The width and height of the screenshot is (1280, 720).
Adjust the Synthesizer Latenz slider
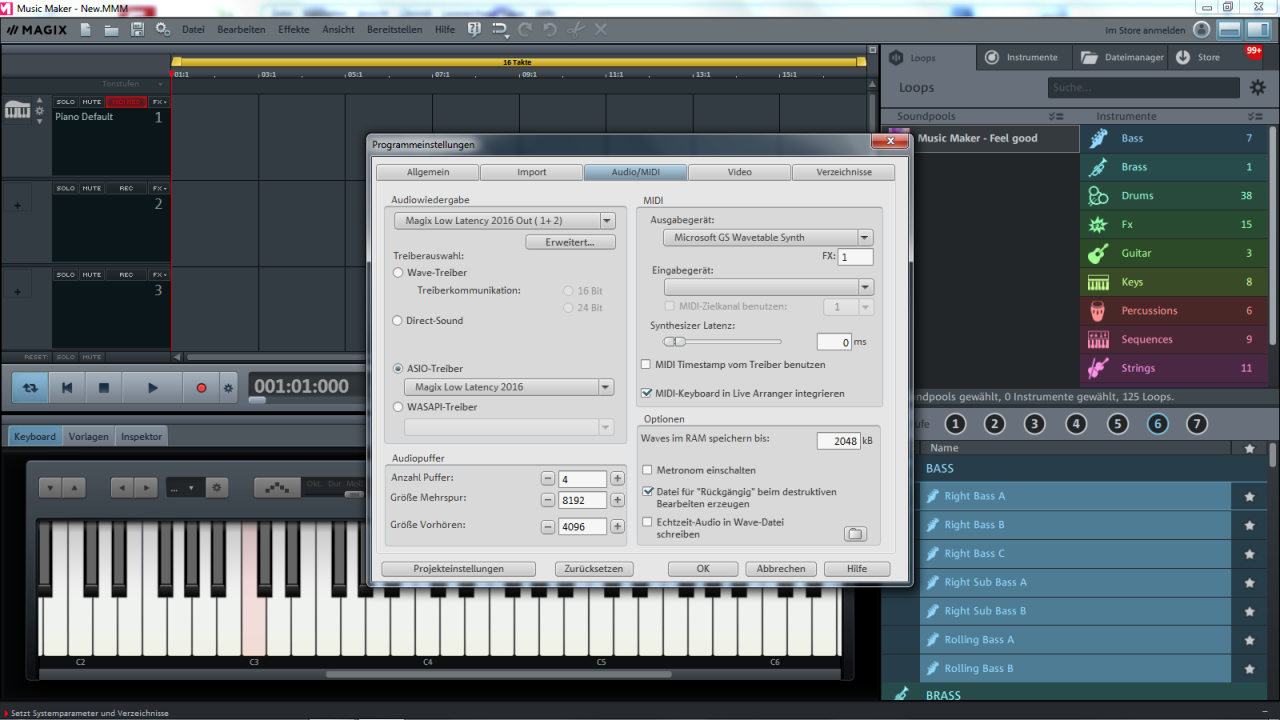click(723, 342)
